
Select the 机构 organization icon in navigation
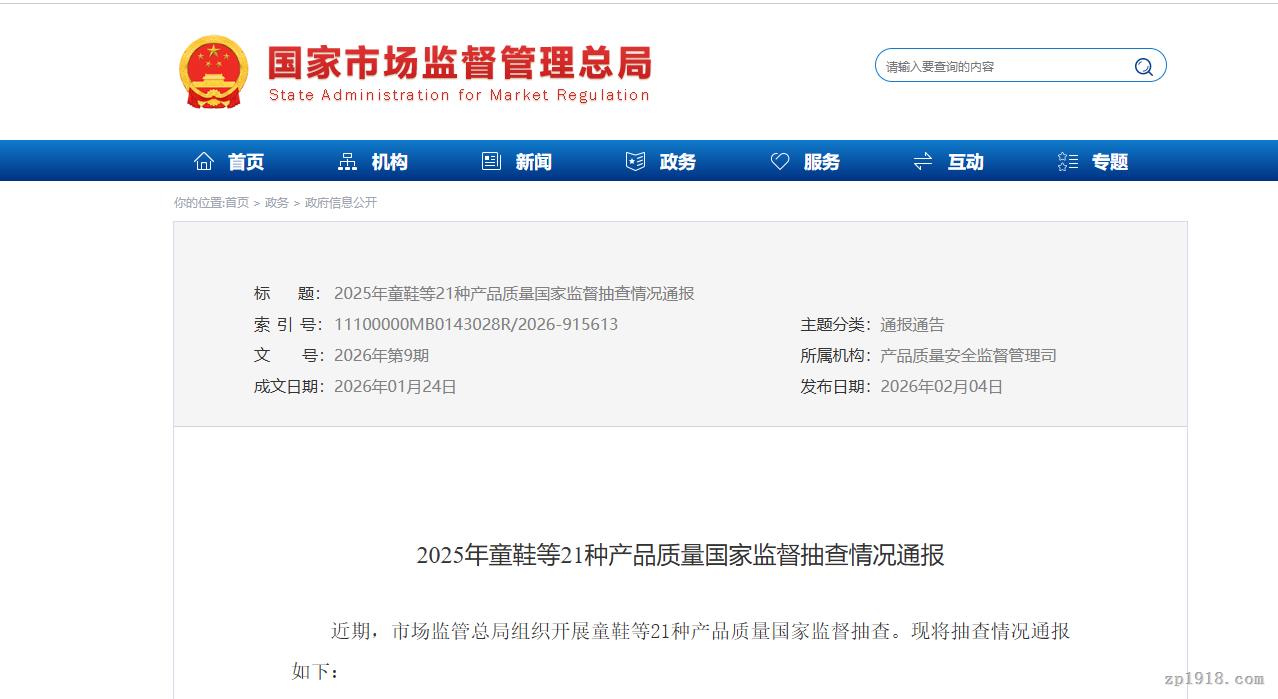click(x=347, y=160)
